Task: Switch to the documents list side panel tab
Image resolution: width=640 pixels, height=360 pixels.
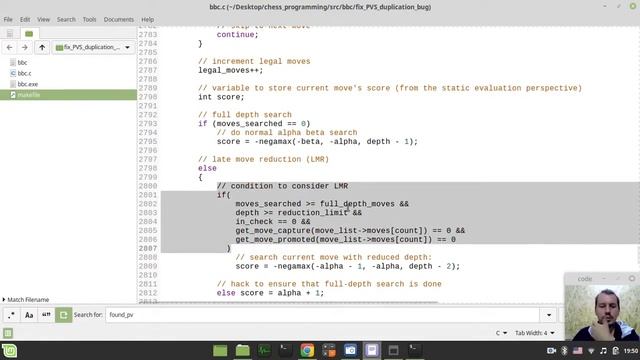Action: 10,33
